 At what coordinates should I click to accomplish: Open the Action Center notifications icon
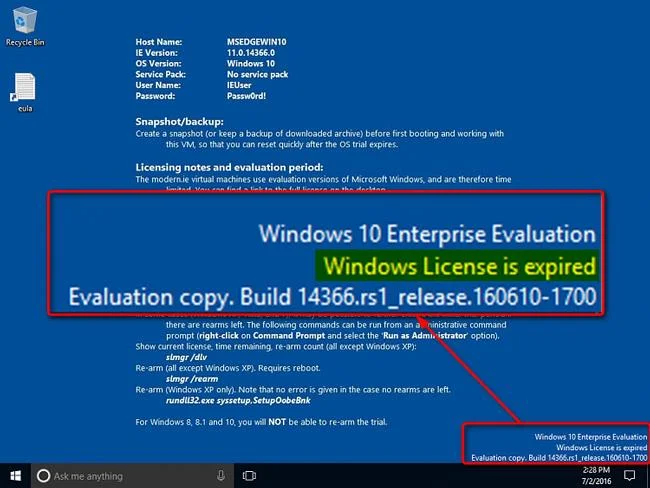coord(629,476)
